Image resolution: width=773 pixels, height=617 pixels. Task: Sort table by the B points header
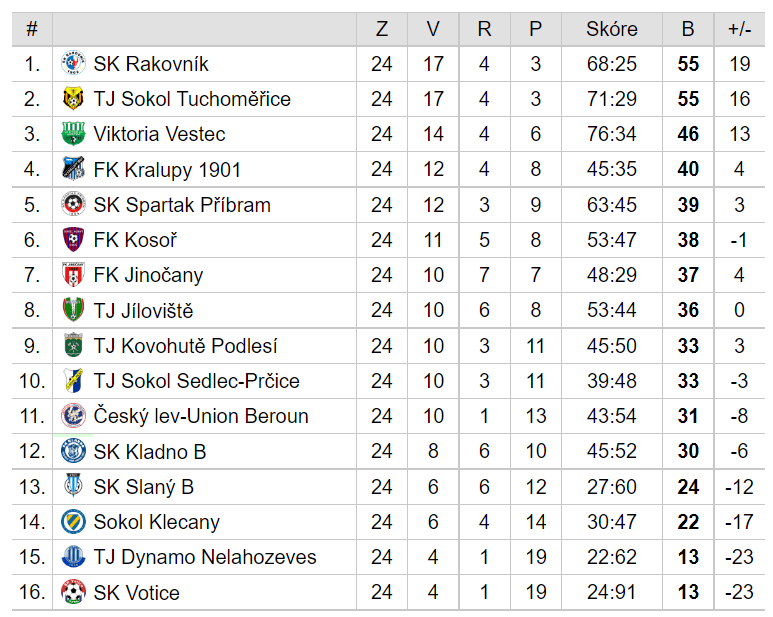click(x=688, y=29)
